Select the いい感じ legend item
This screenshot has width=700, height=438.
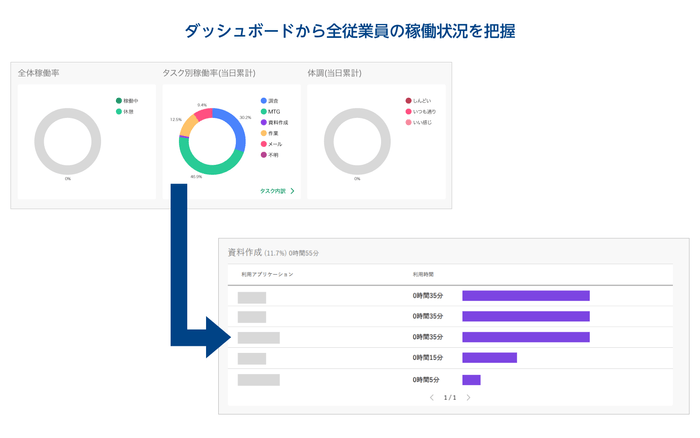[x=422, y=122]
